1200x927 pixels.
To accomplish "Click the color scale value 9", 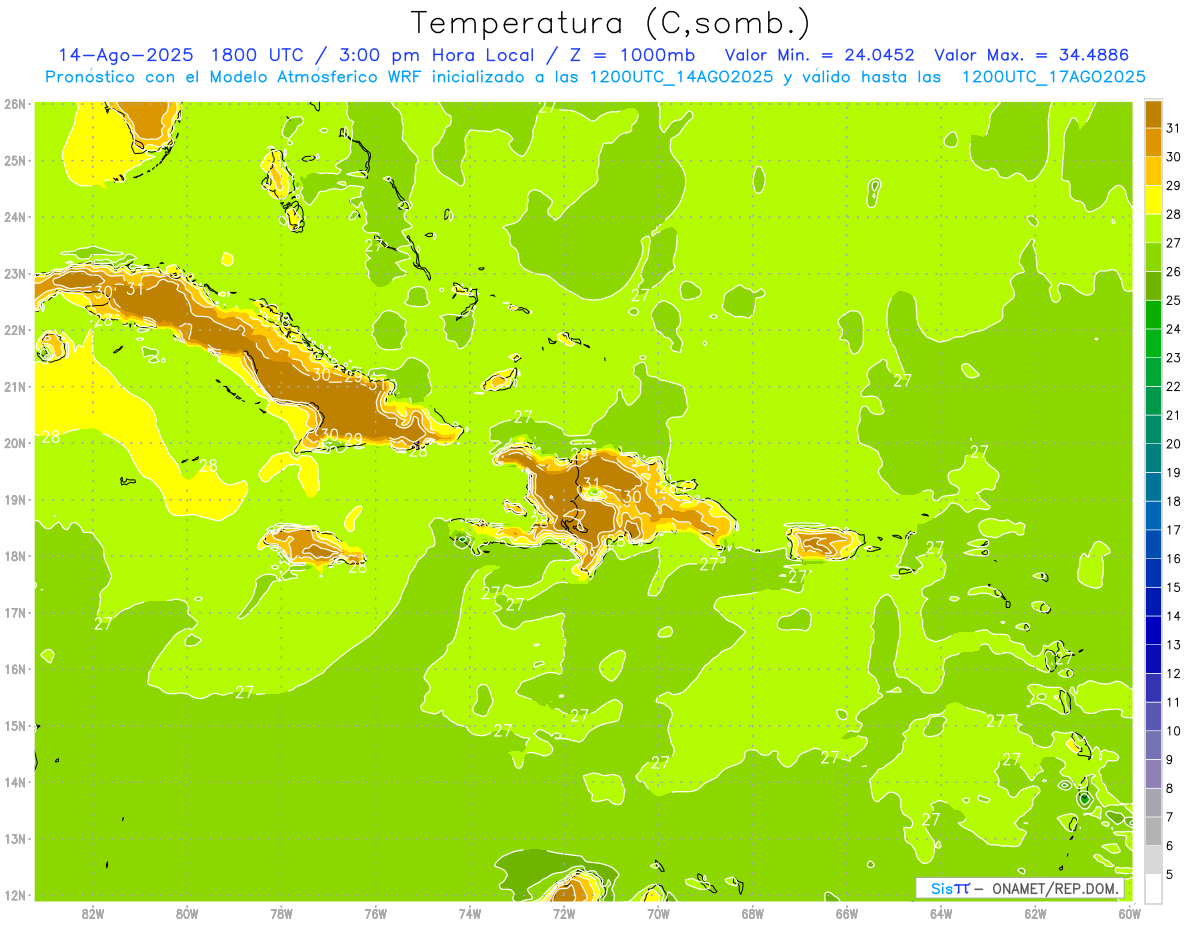I will point(1170,760).
